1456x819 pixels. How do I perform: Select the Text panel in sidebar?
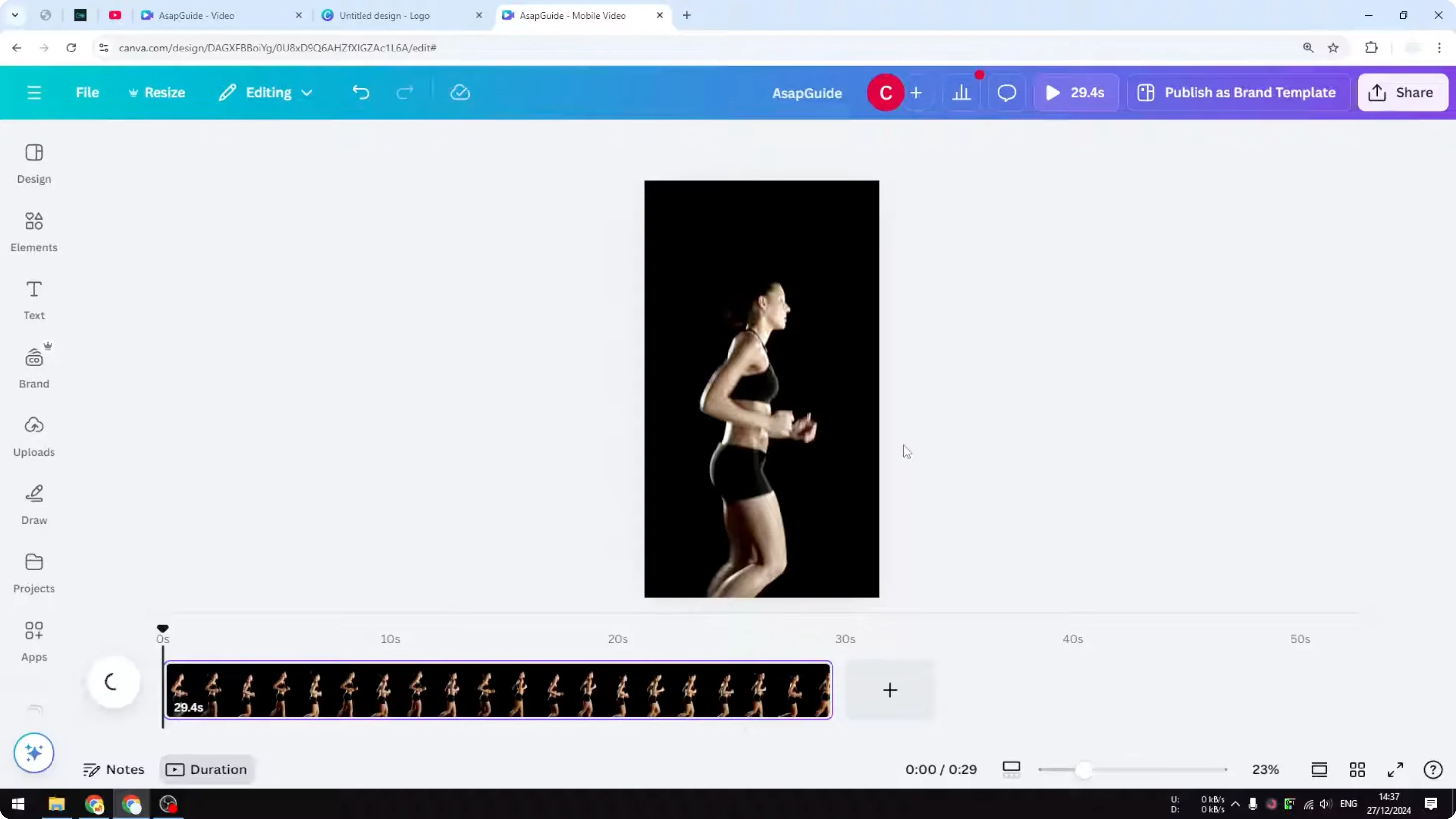33,300
